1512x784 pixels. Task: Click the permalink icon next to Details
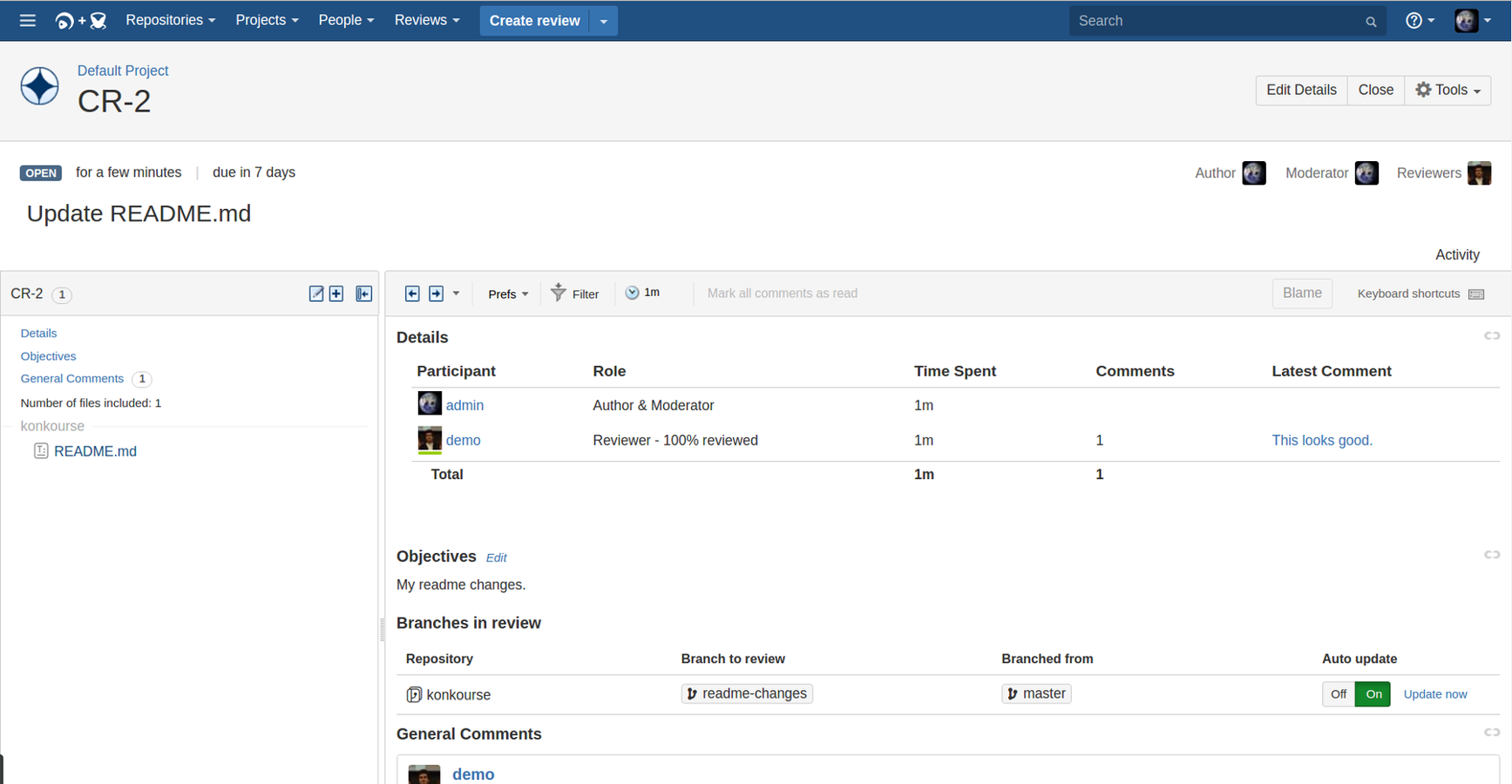(1492, 335)
